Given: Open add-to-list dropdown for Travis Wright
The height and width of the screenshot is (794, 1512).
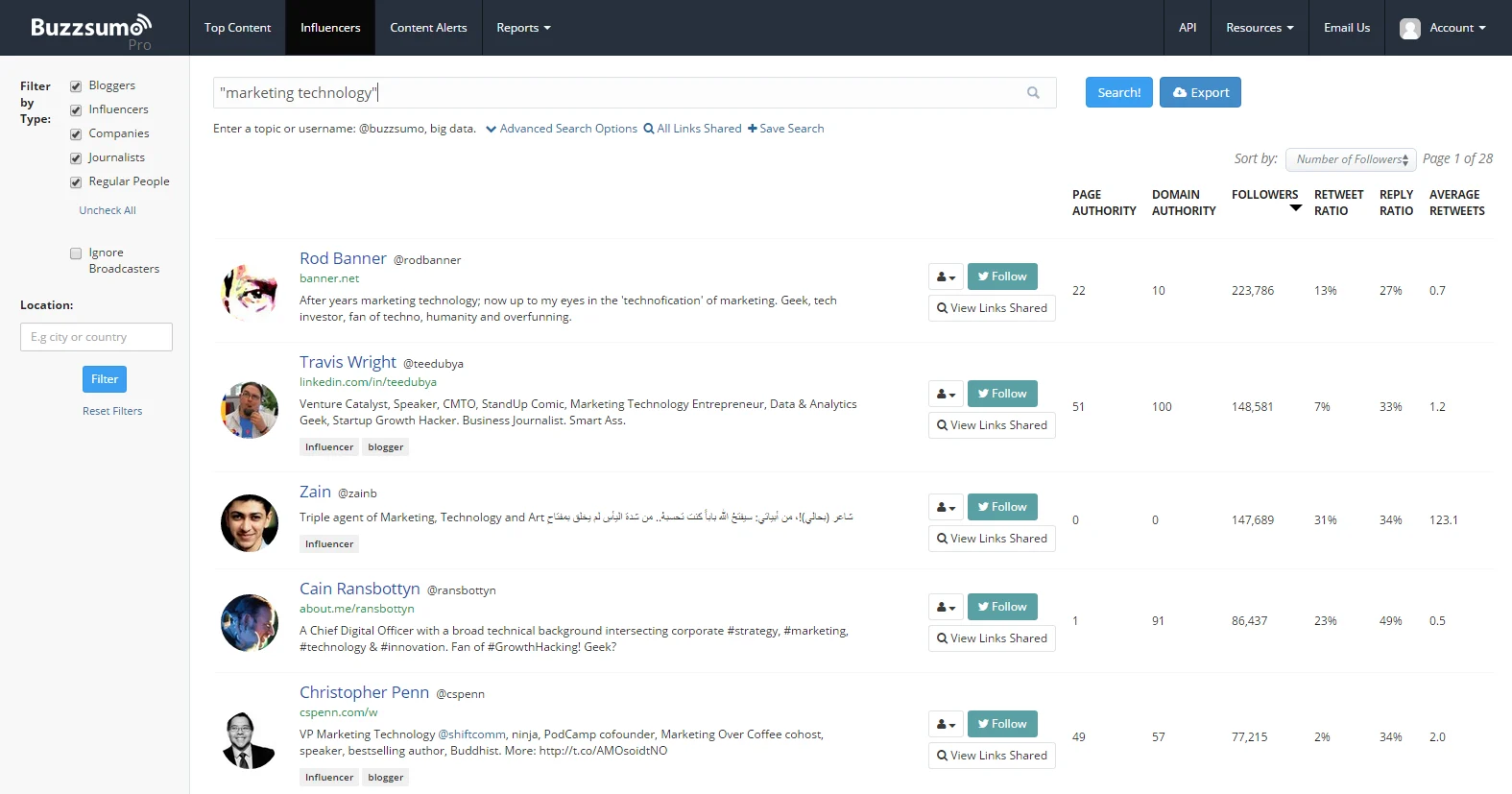Looking at the screenshot, I should coord(946,394).
